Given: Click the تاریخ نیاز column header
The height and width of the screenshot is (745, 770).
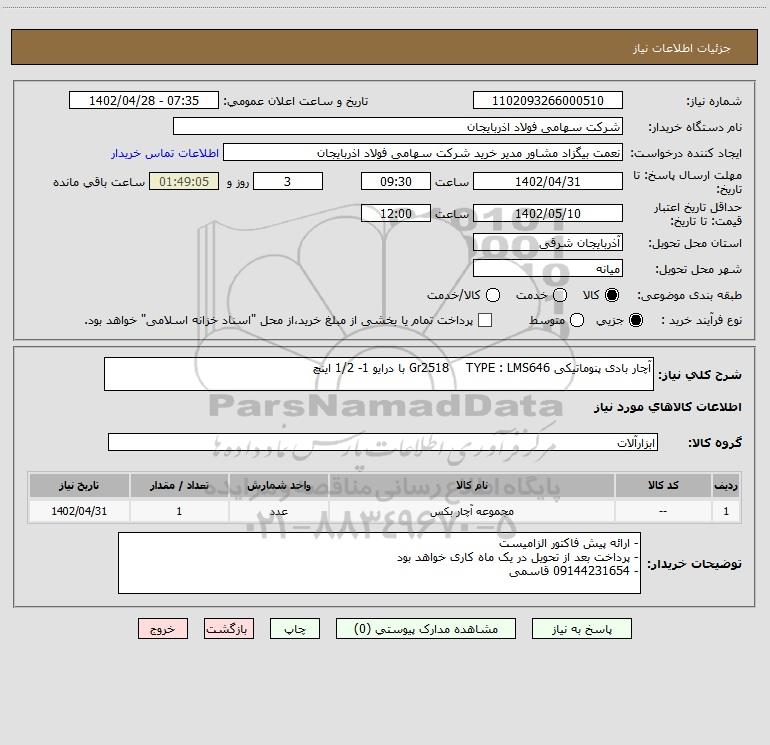Looking at the screenshot, I should tap(79, 485).
